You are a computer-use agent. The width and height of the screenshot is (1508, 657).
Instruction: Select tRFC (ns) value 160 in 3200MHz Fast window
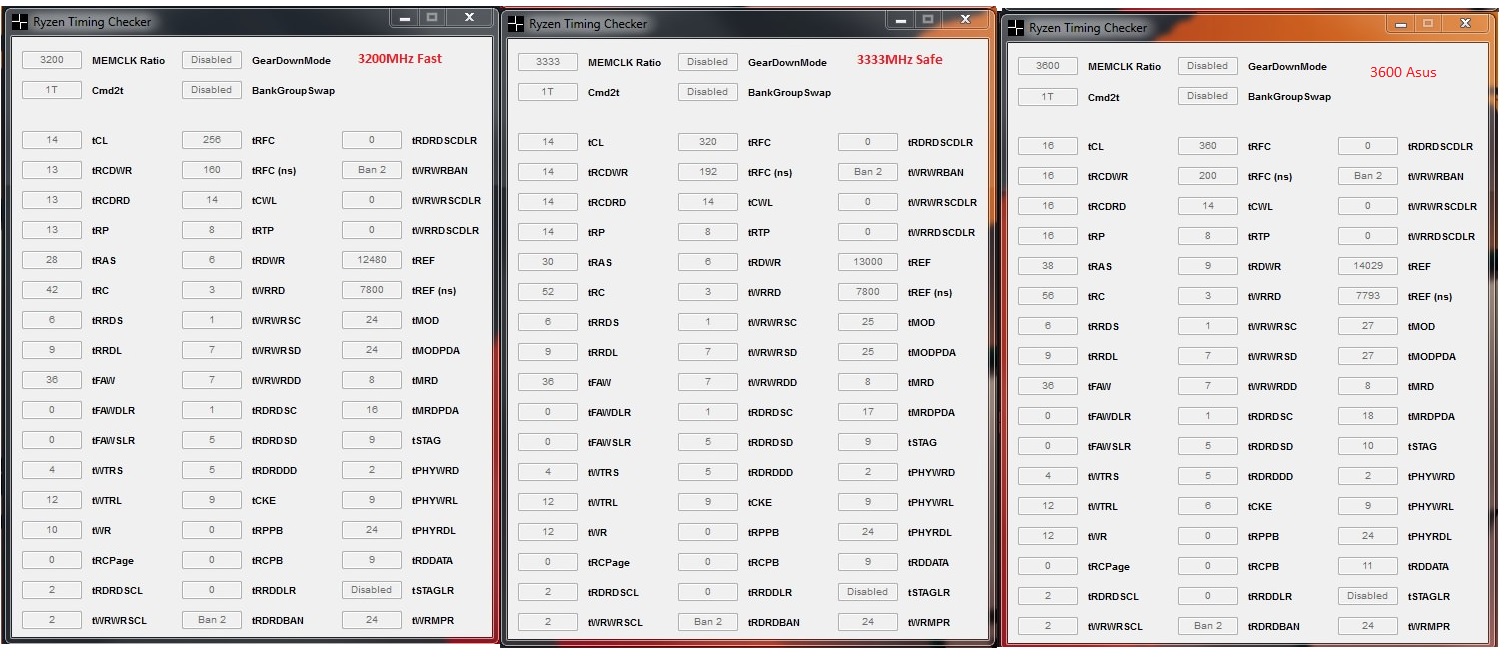pos(212,170)
